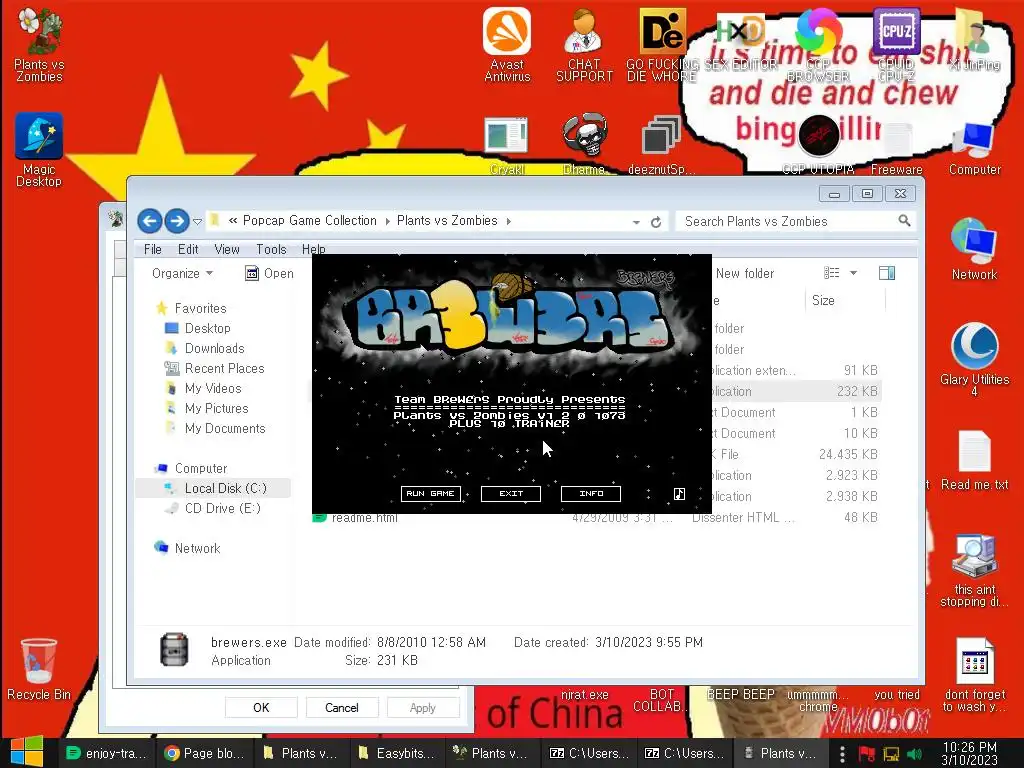Click the INFO button in trainer
The image size is (1024, 768).
[591, 494]
